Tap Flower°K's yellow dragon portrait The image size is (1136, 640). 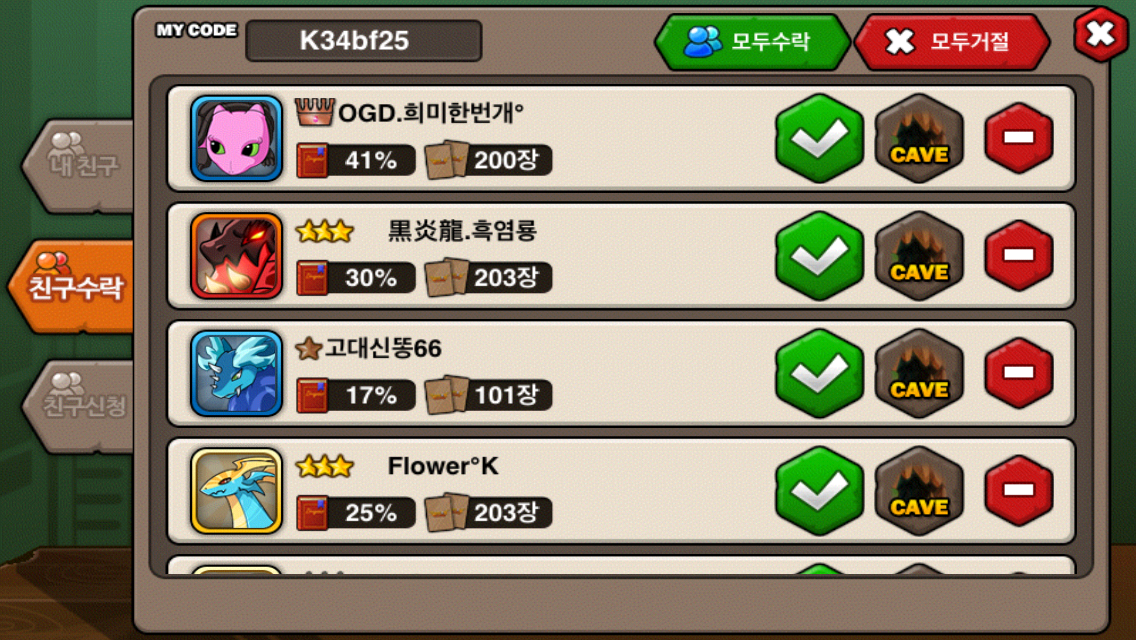[x=236, y=491]
